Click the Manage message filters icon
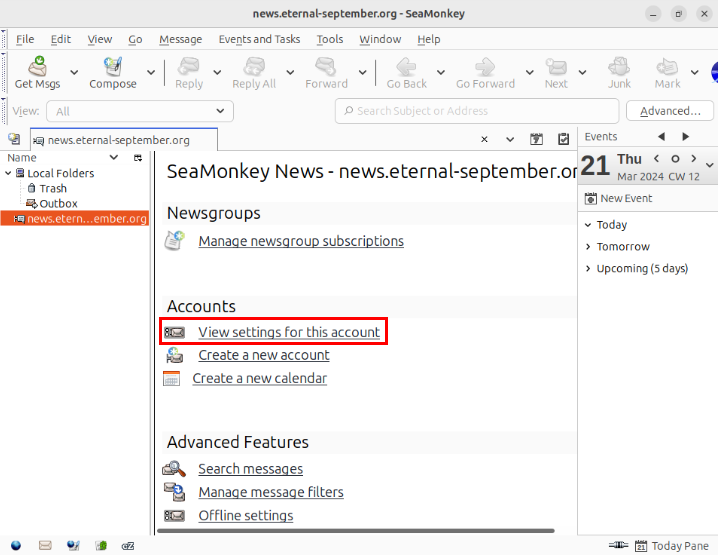This screenshot has height=556, width=718. [174, 492]
